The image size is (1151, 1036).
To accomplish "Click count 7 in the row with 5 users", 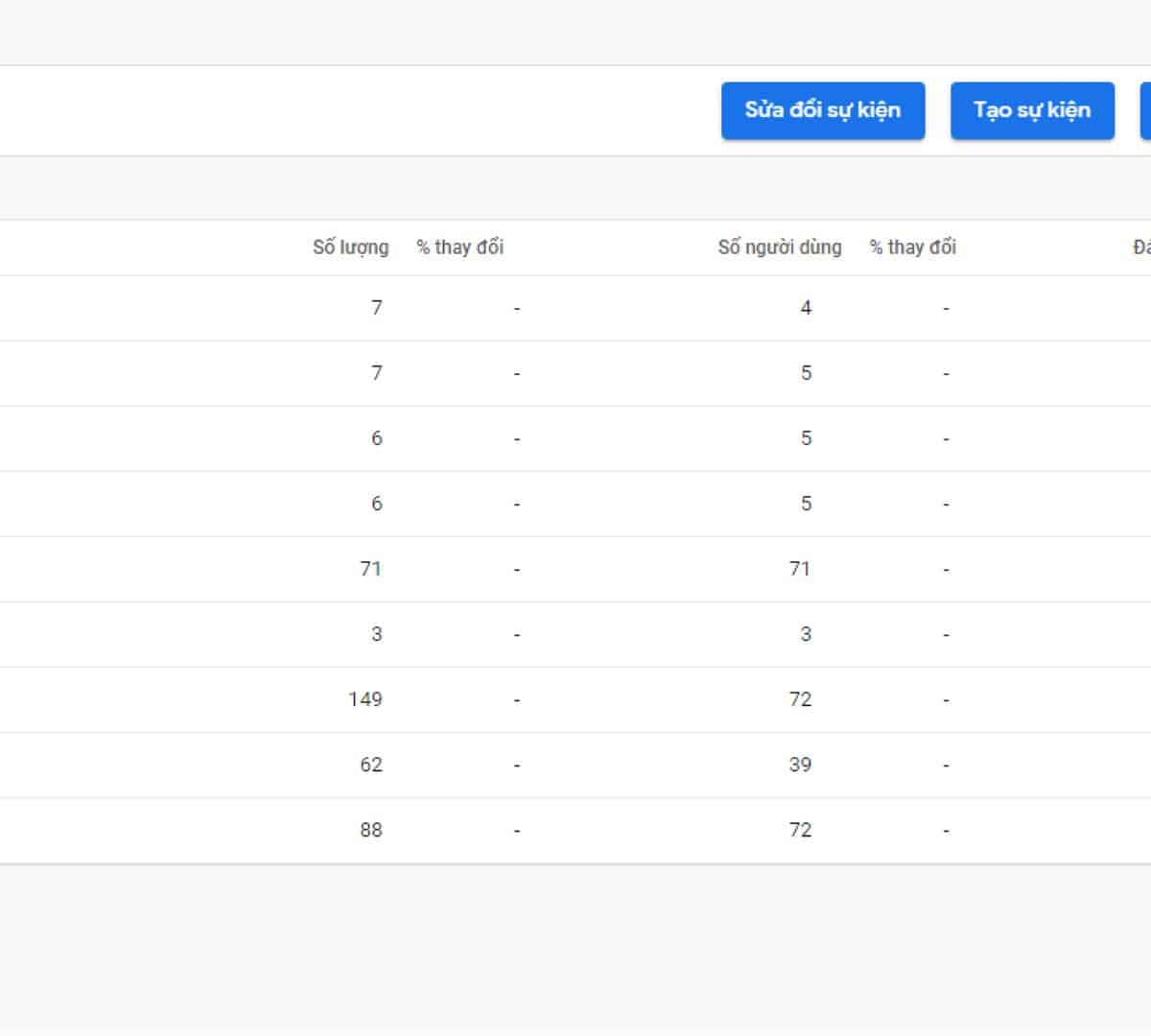I will click(x=376, y=373).
